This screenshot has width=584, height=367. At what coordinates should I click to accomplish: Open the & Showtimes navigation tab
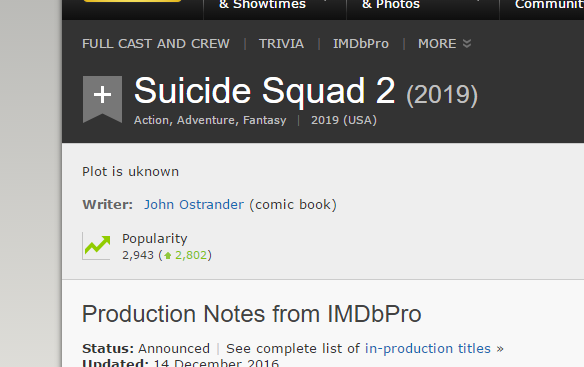pyautogui.click(x=263, y=5)
